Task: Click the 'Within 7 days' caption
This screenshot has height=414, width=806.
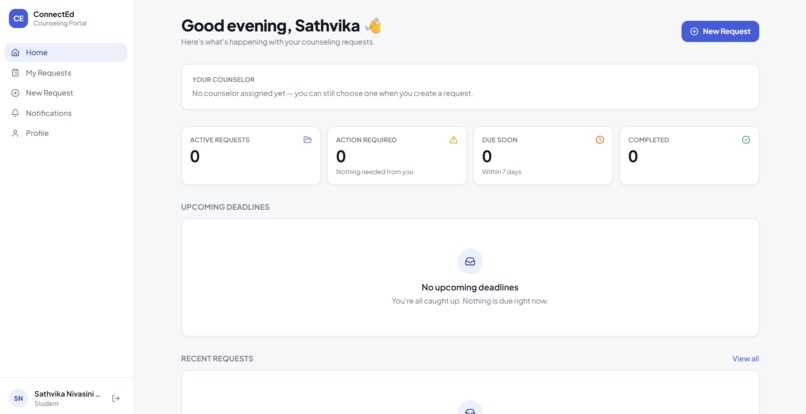Action: 501,172
